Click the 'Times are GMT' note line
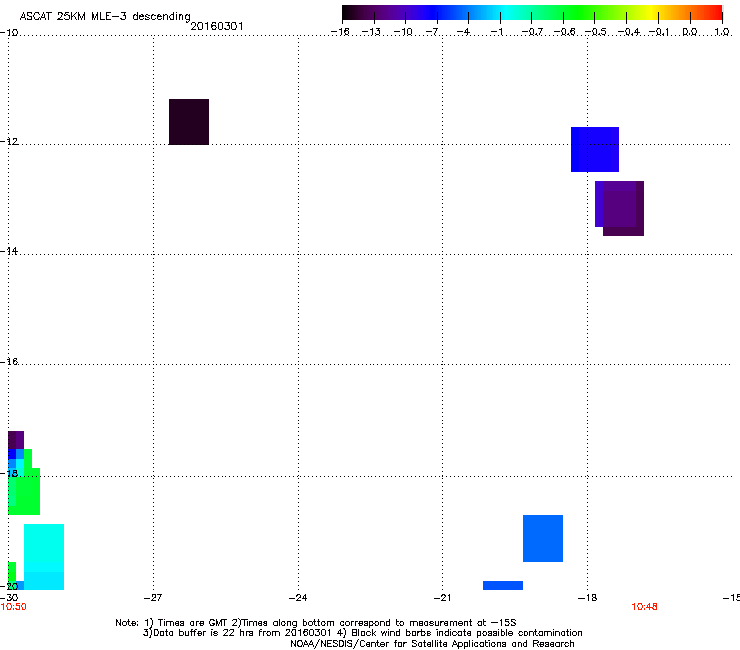740x650 pixels. tap(316, 623)
